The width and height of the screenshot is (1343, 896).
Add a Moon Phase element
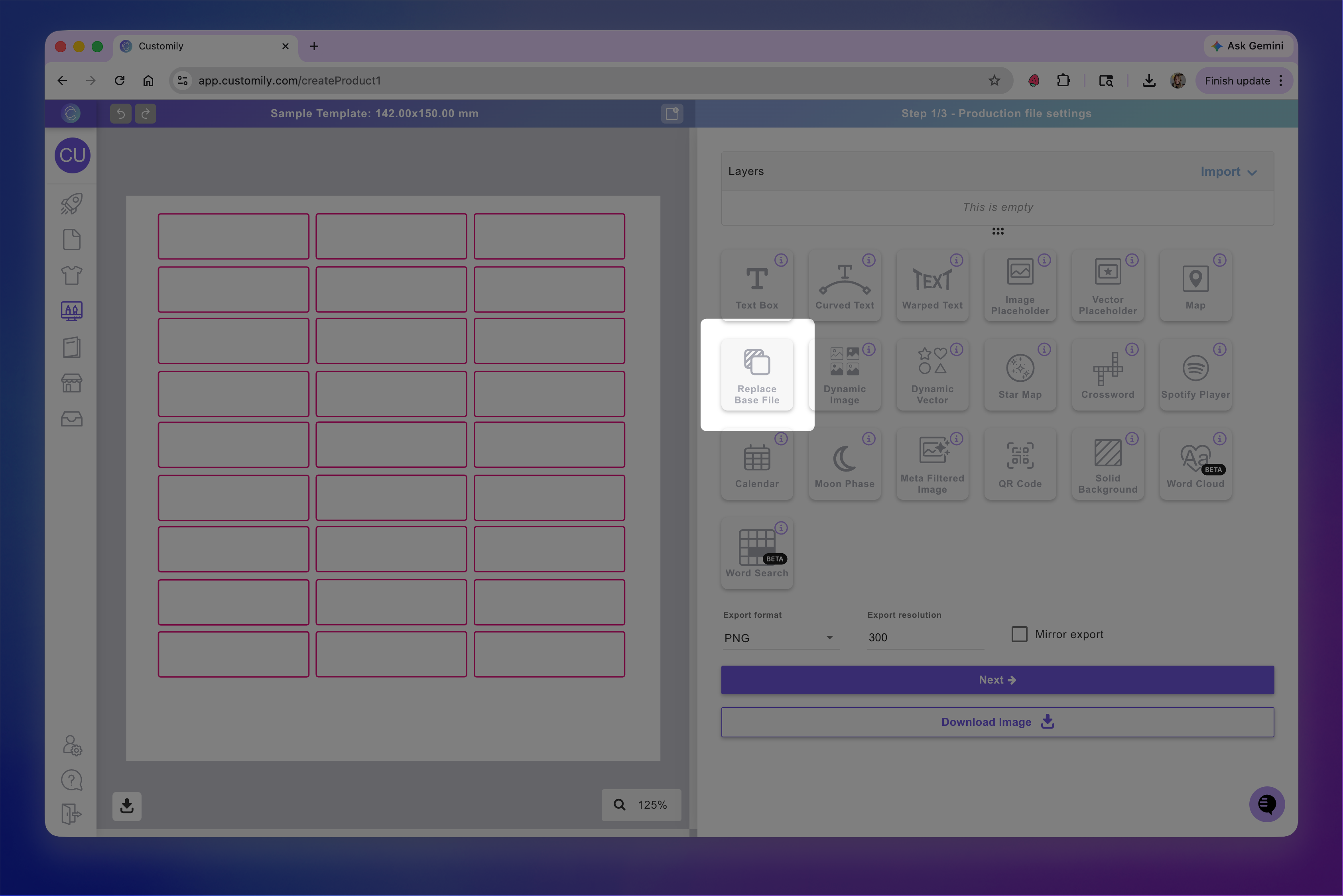(845, 464)
